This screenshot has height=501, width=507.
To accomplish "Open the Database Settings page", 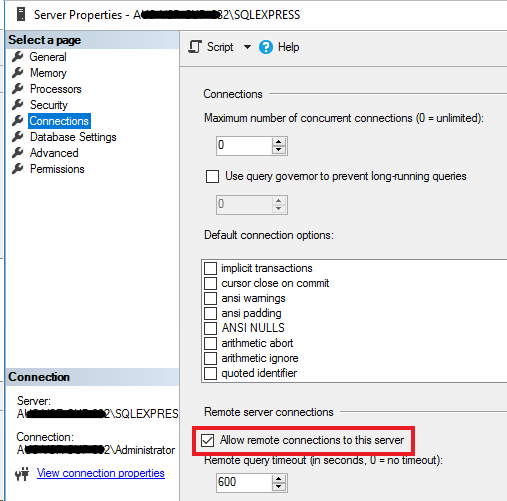I will click(x=73, y=137).
